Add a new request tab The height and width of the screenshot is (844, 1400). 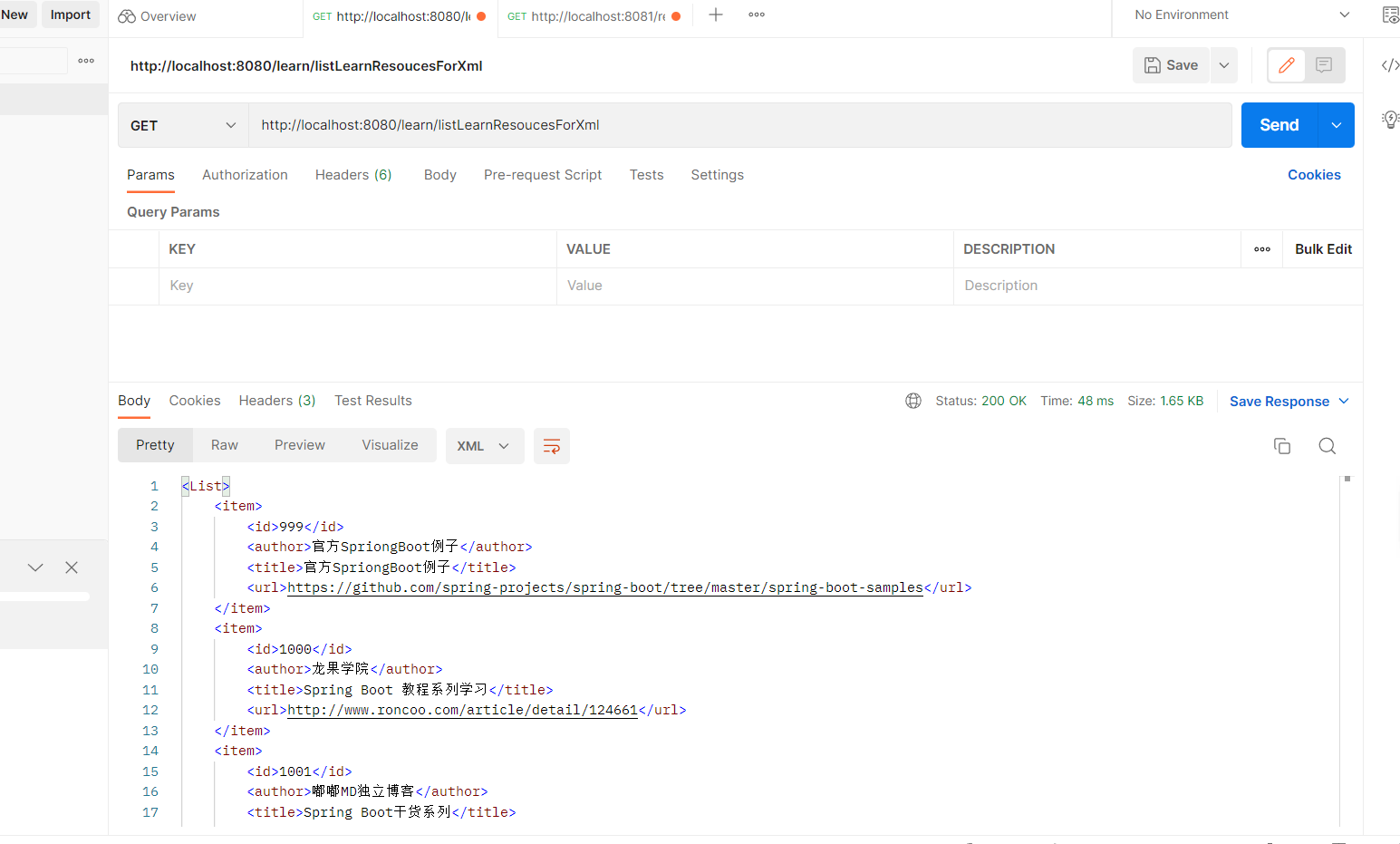tap(716, 15)
